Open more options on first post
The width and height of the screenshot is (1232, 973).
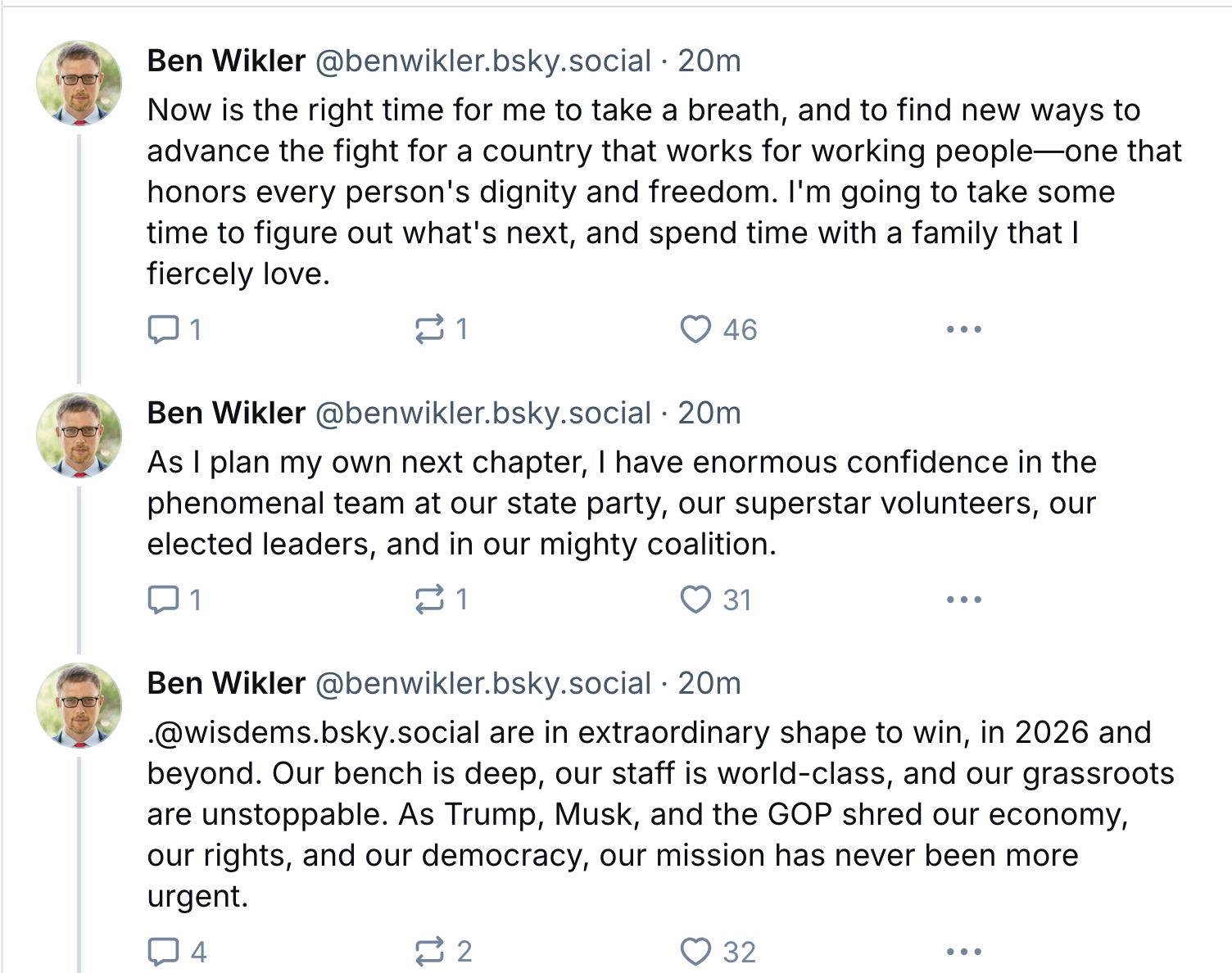[x=963, y=329]
